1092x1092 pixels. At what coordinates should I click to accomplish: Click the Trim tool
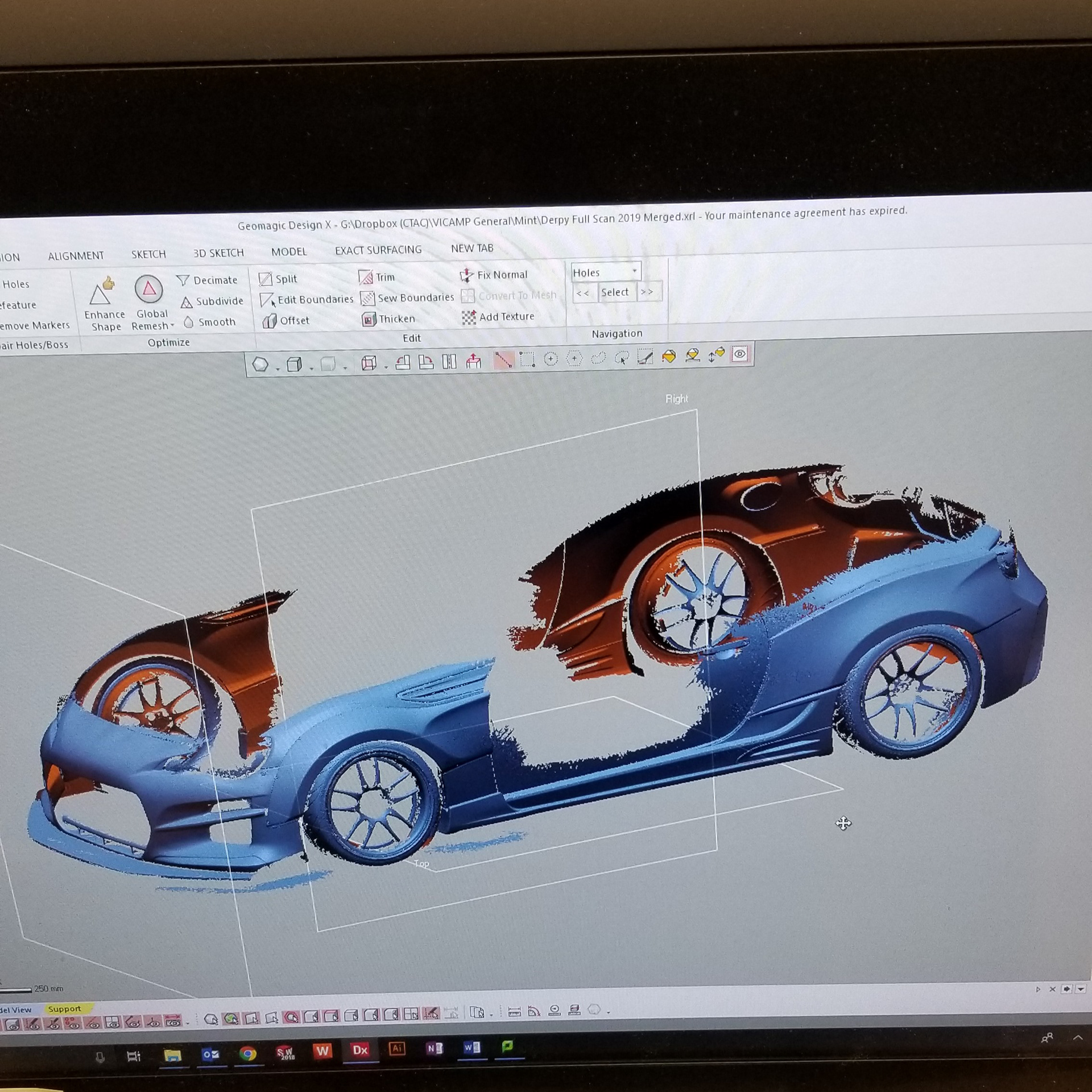(377, 277)
